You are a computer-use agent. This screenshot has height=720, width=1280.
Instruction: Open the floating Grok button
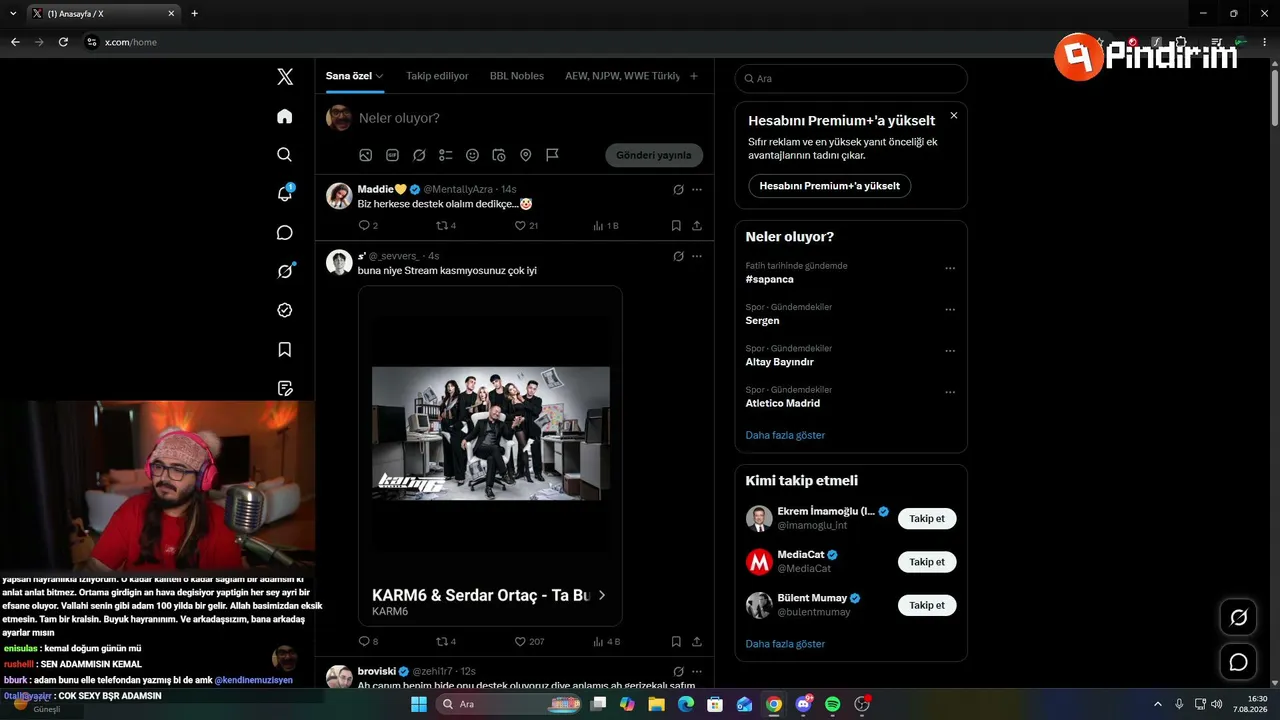1238,618
